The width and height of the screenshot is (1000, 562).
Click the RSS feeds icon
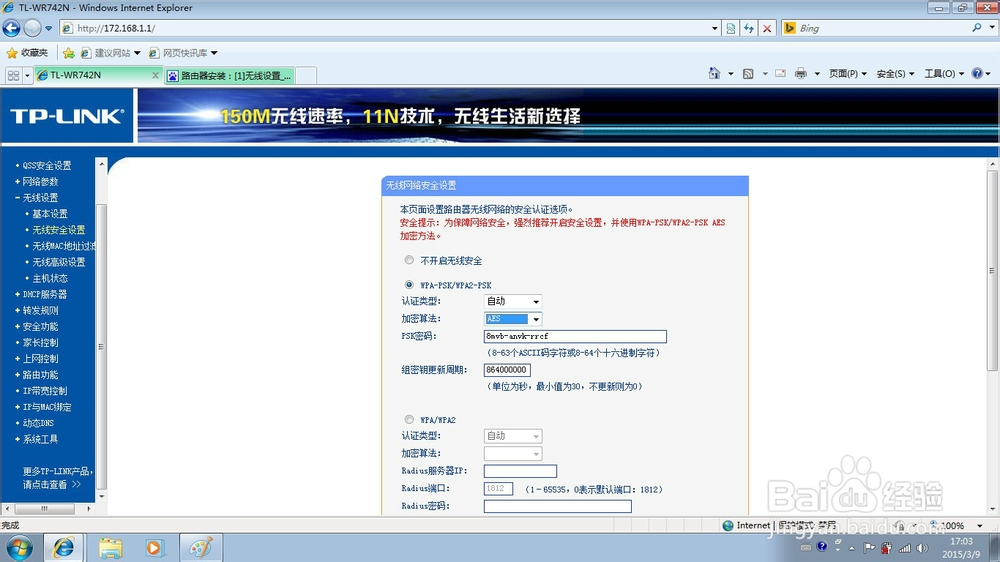(748, 74)
